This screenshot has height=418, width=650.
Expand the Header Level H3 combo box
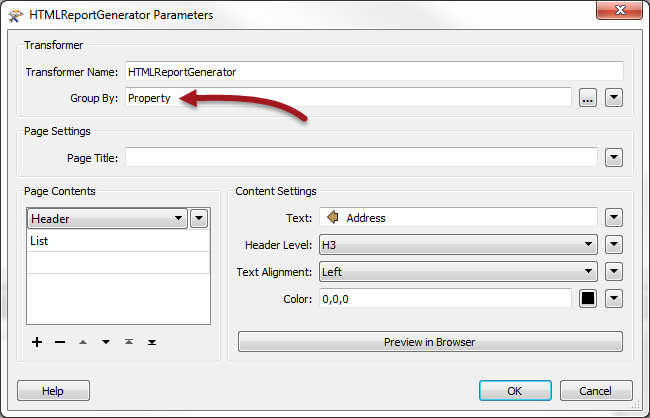458,245
